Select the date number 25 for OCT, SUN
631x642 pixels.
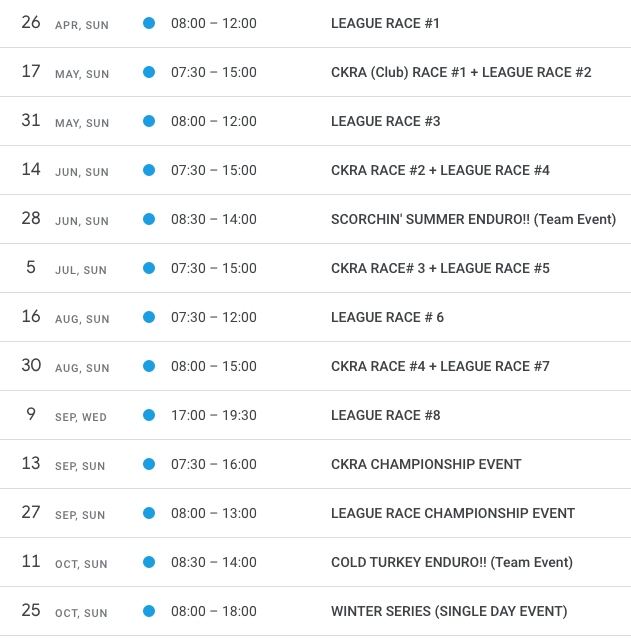[x=31, y=610]
